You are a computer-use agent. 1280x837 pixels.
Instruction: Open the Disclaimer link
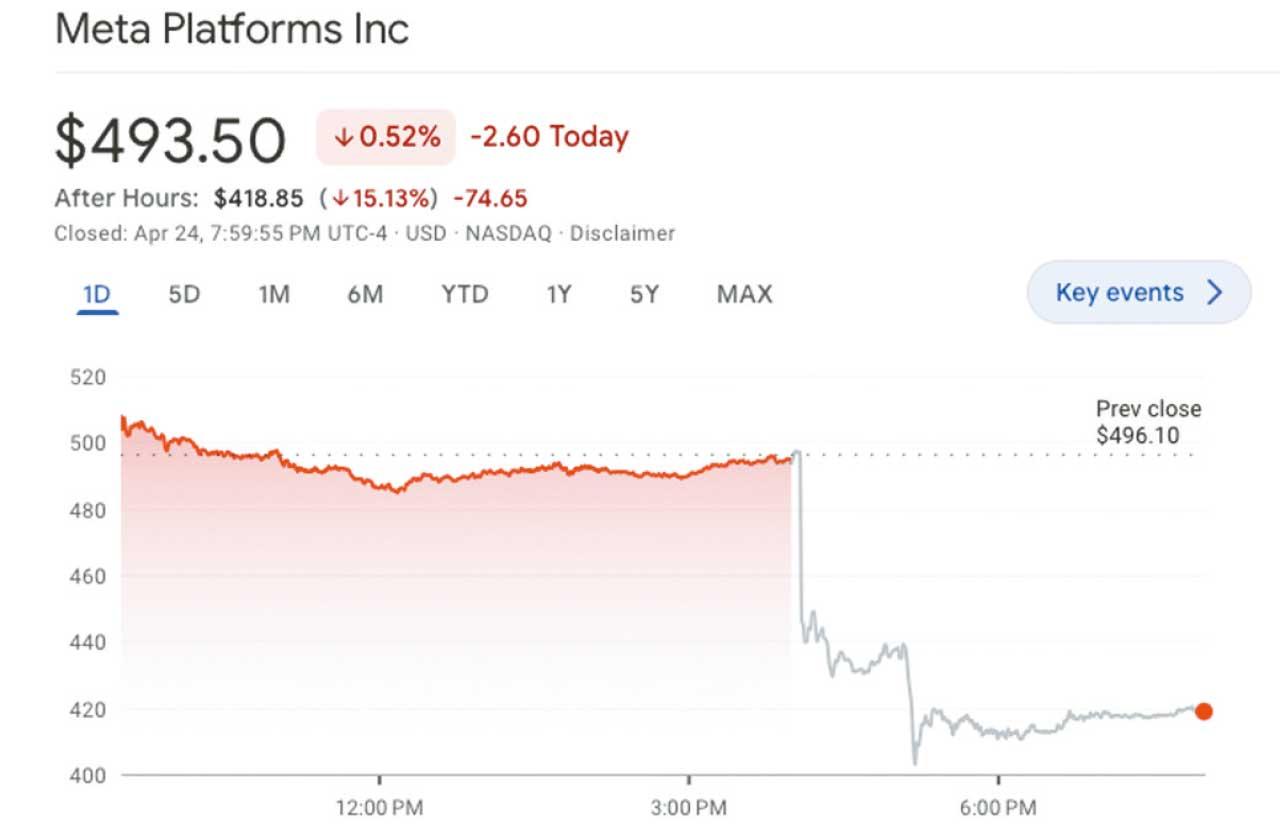[622, 234]
